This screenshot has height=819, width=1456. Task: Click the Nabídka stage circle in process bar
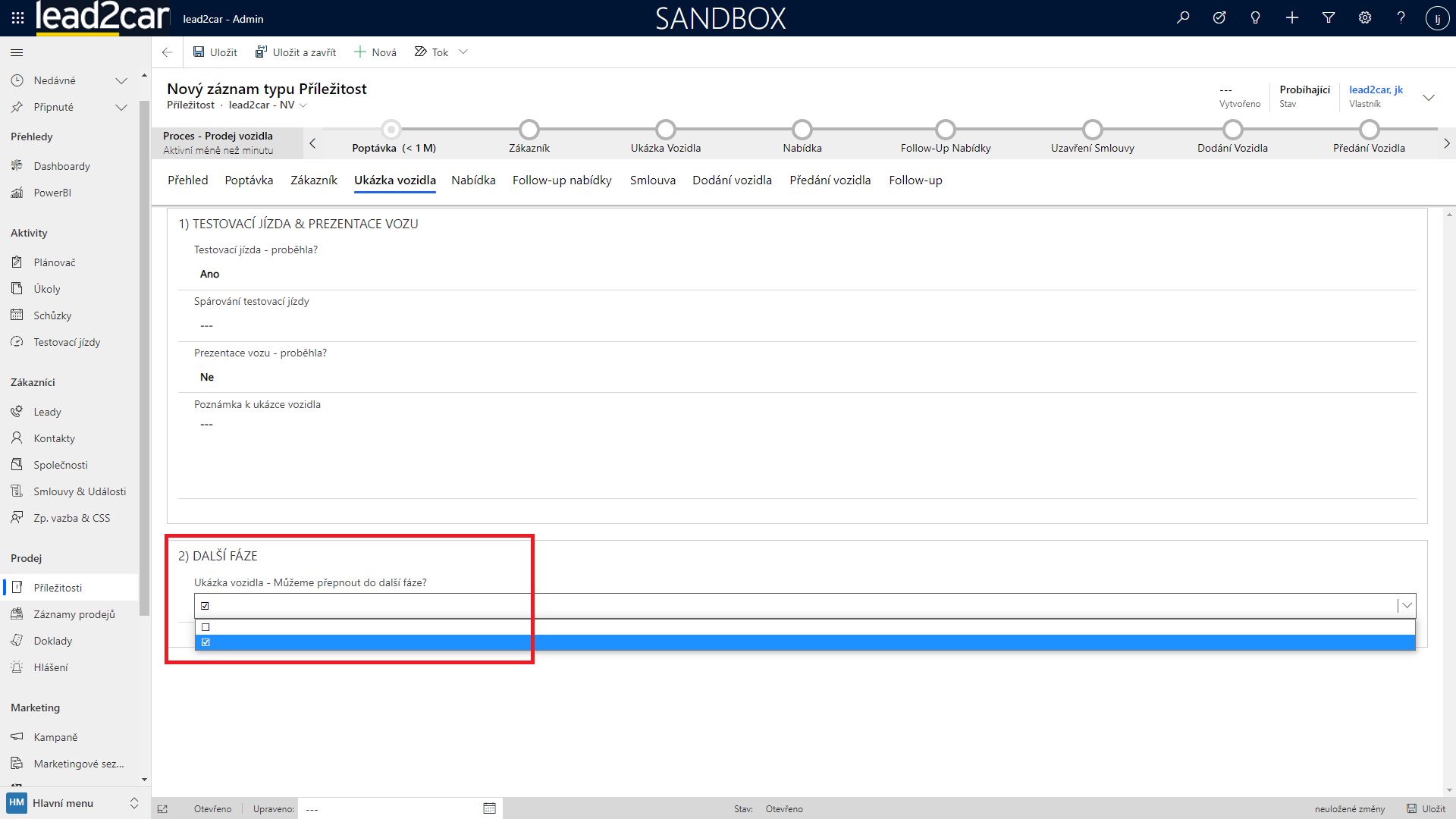[802, 130]
